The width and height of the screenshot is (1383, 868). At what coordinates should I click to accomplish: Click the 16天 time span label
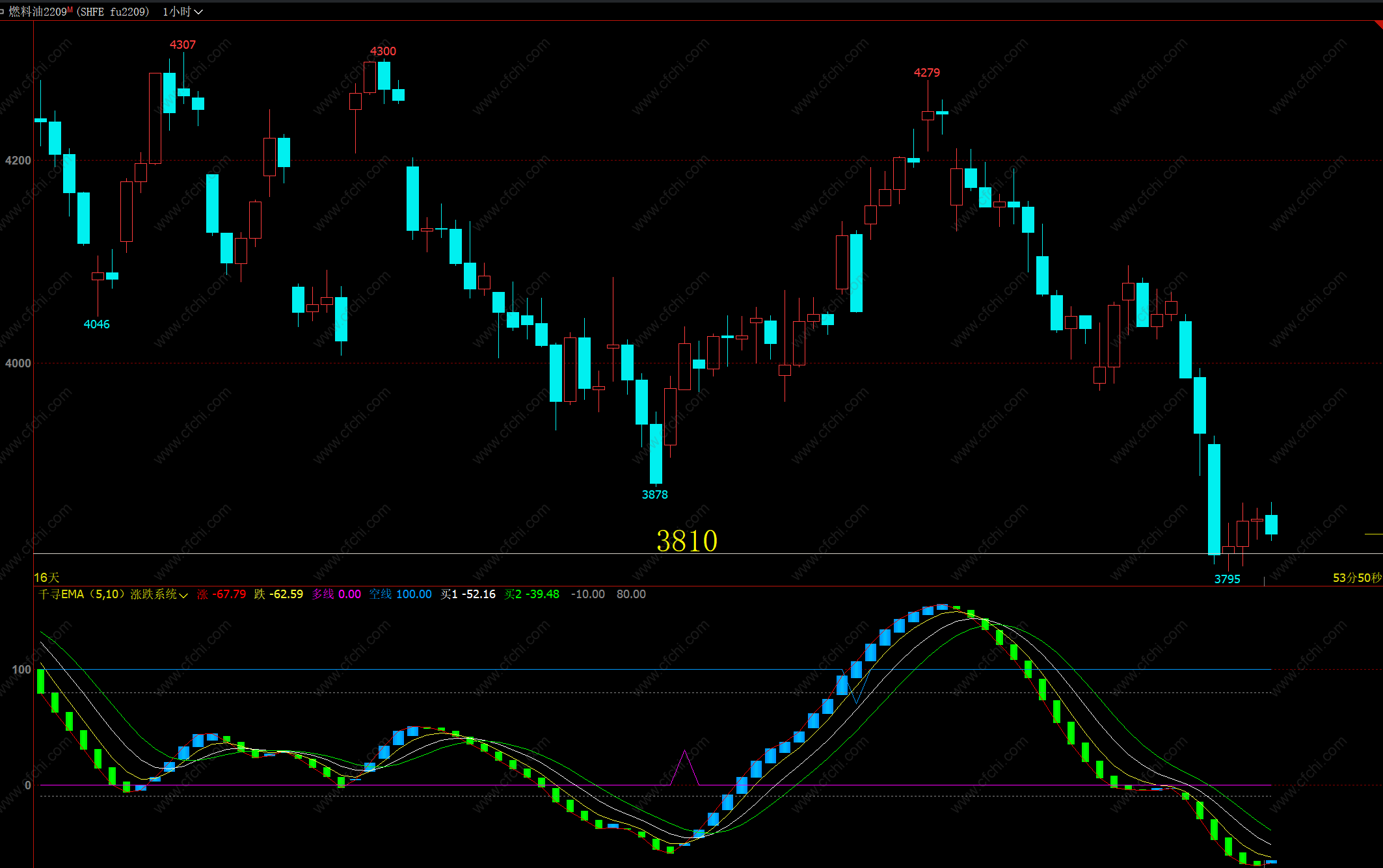(x=46, y=577)
